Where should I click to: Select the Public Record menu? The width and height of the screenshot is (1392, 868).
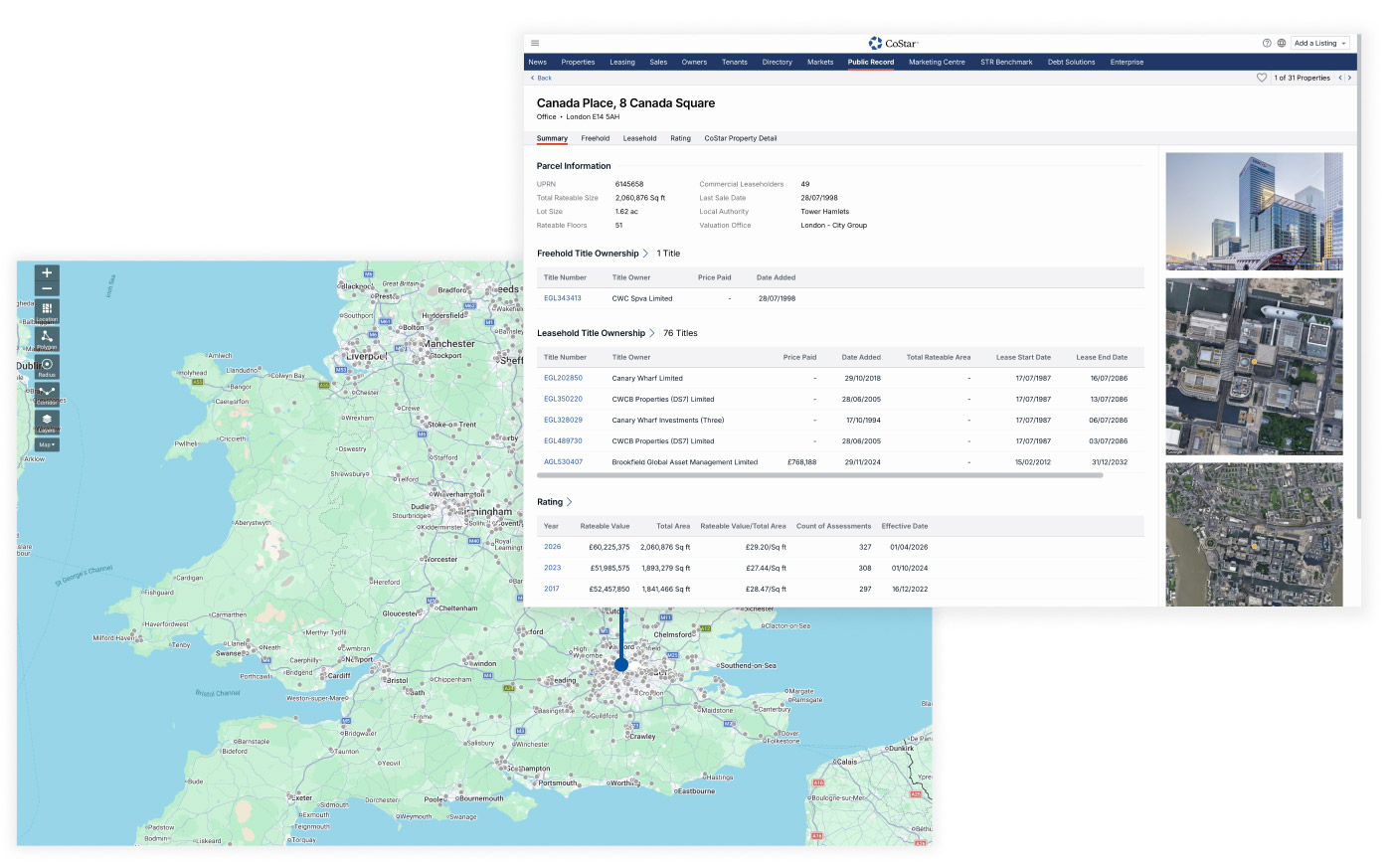(871, 62)
